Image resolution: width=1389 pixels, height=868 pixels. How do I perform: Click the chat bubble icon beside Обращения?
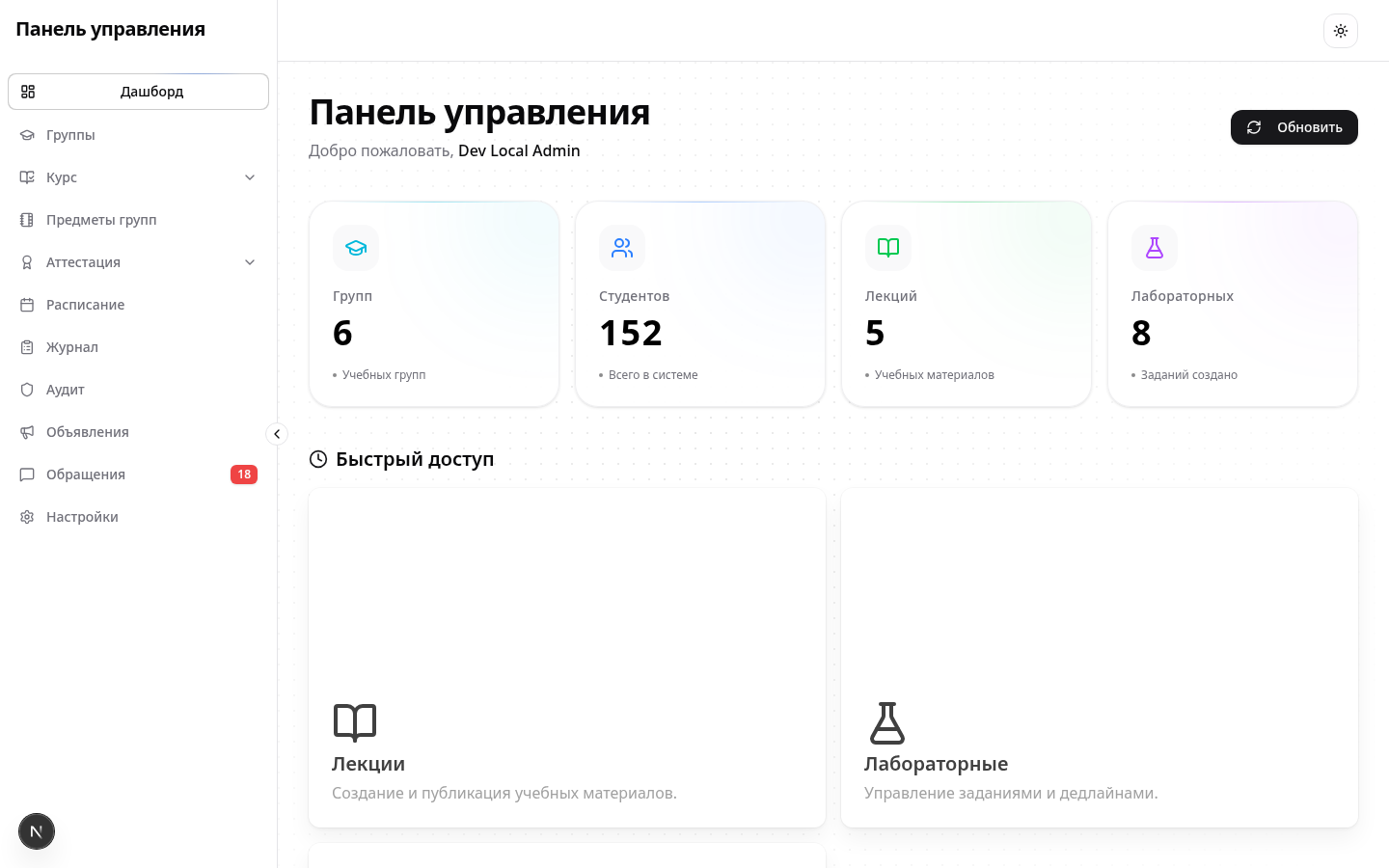click(27, 475)
